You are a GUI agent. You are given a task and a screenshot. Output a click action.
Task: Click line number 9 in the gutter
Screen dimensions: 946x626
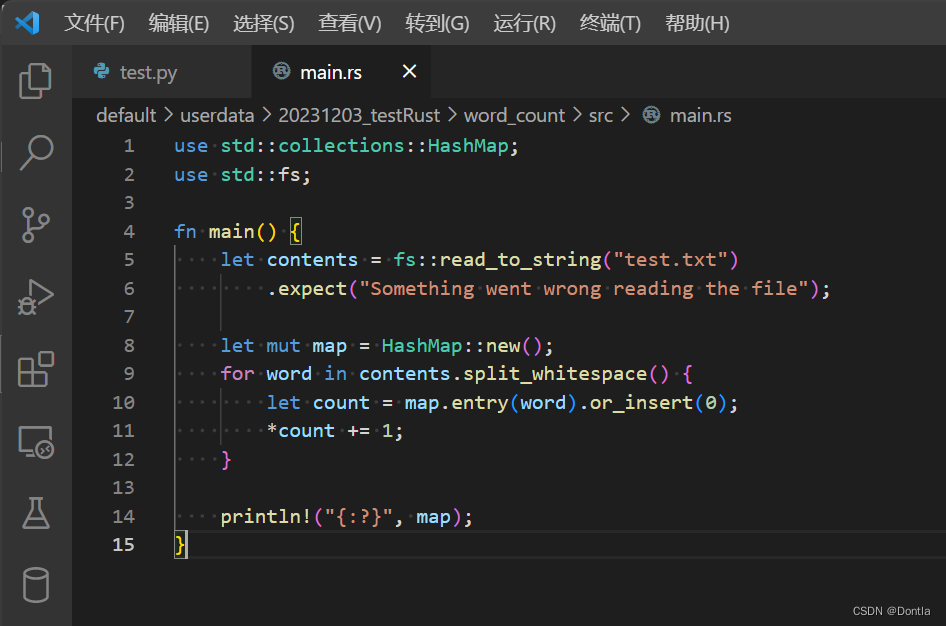pos(129,374)
